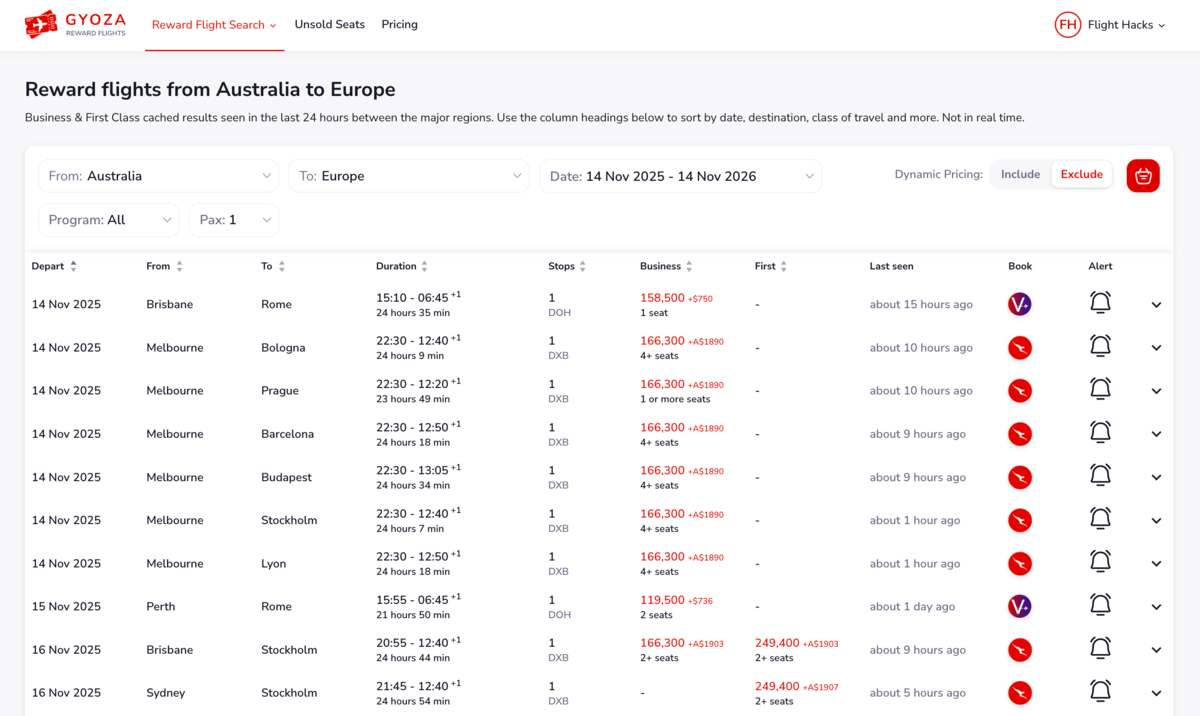Image resolution: width=1200 pixels, height=716 pixels.
Task: Open the To: Europe dropdown
Action: (x=409, y=176)
